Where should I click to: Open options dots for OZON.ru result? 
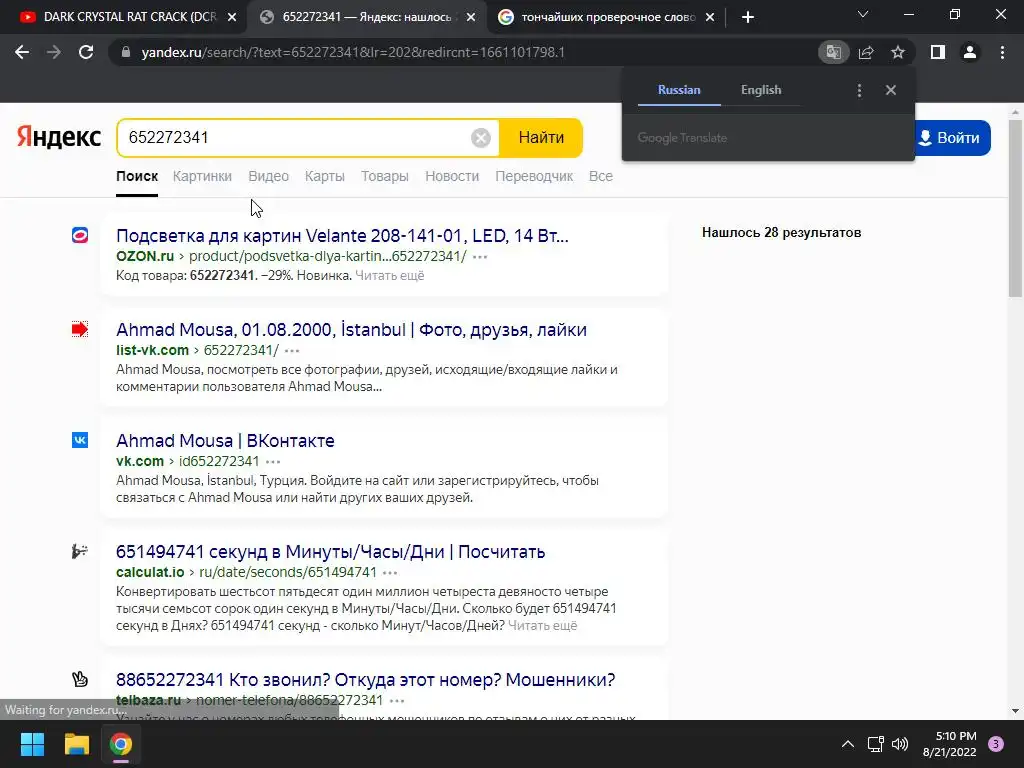point(480,257)
